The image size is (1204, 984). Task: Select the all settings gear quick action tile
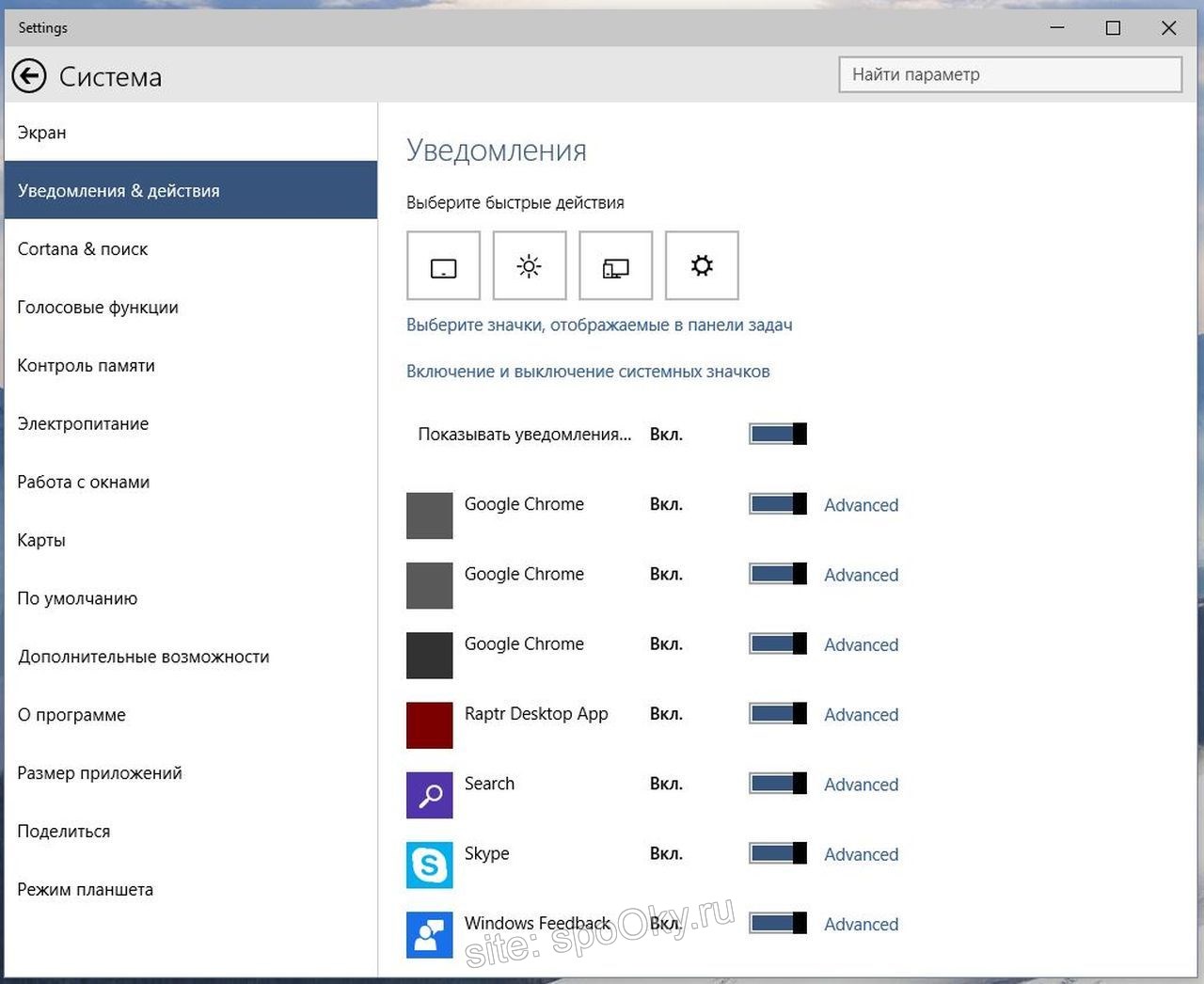coord(702,265)
